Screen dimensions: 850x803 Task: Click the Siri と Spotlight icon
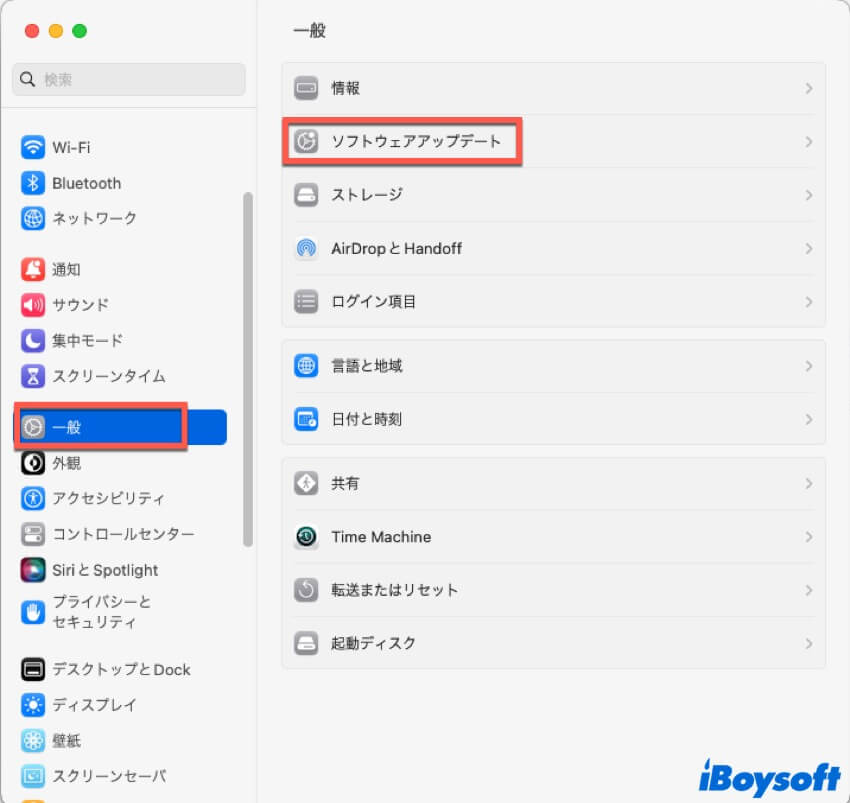34,570
